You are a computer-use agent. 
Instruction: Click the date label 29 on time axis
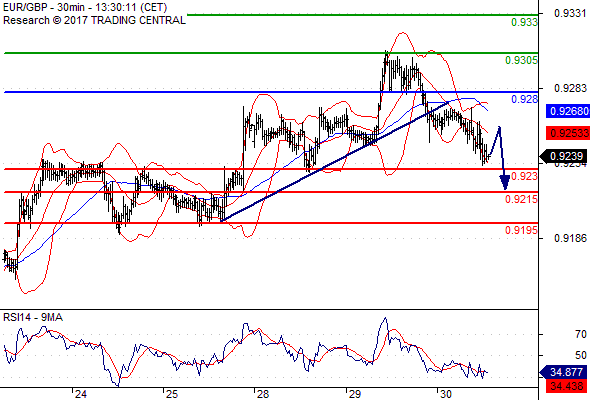click(x=354, y=394)
